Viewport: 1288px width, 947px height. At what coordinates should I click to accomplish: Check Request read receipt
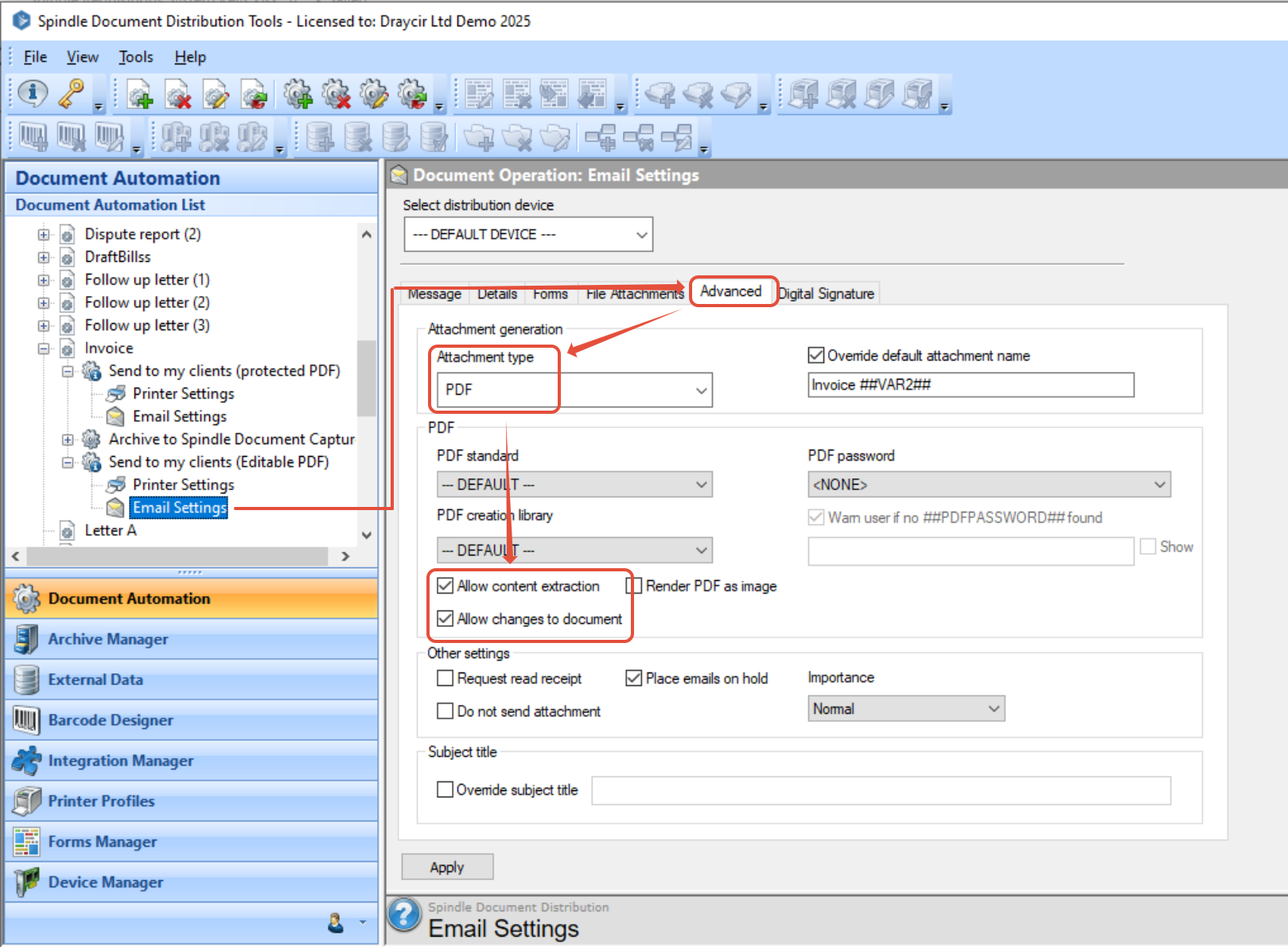pyautogui.click(x=445, y=678)
